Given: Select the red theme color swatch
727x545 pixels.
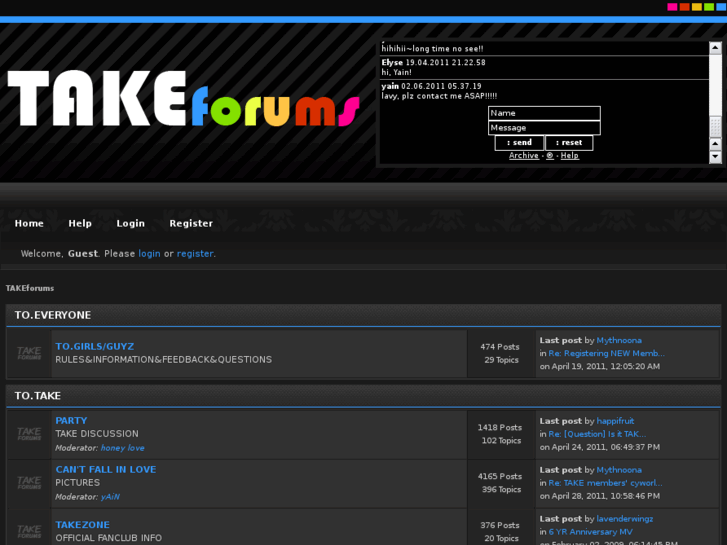Looking at the screenshot, I should tap(684, 7).
